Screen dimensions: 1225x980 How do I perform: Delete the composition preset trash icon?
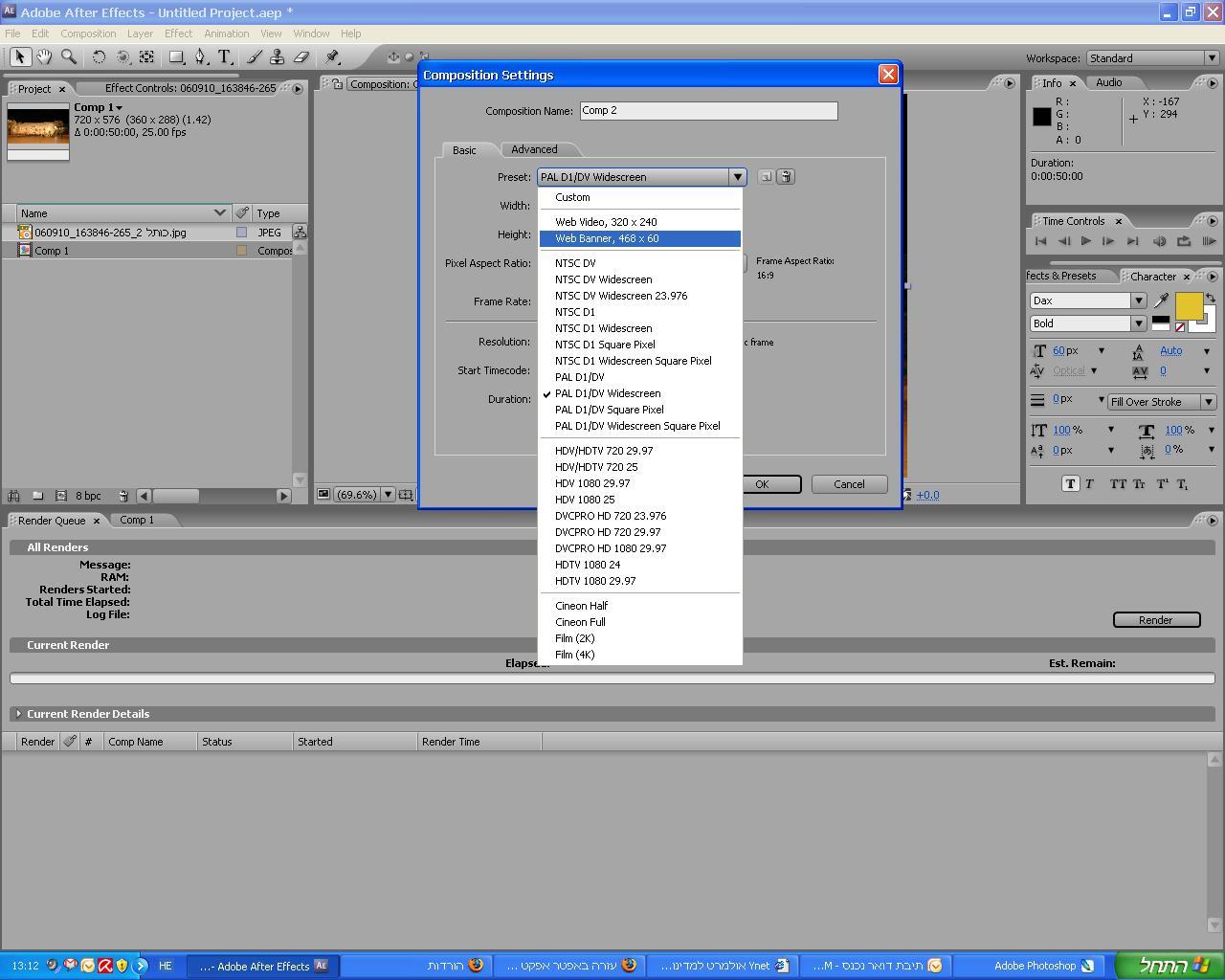click(785, 177)
